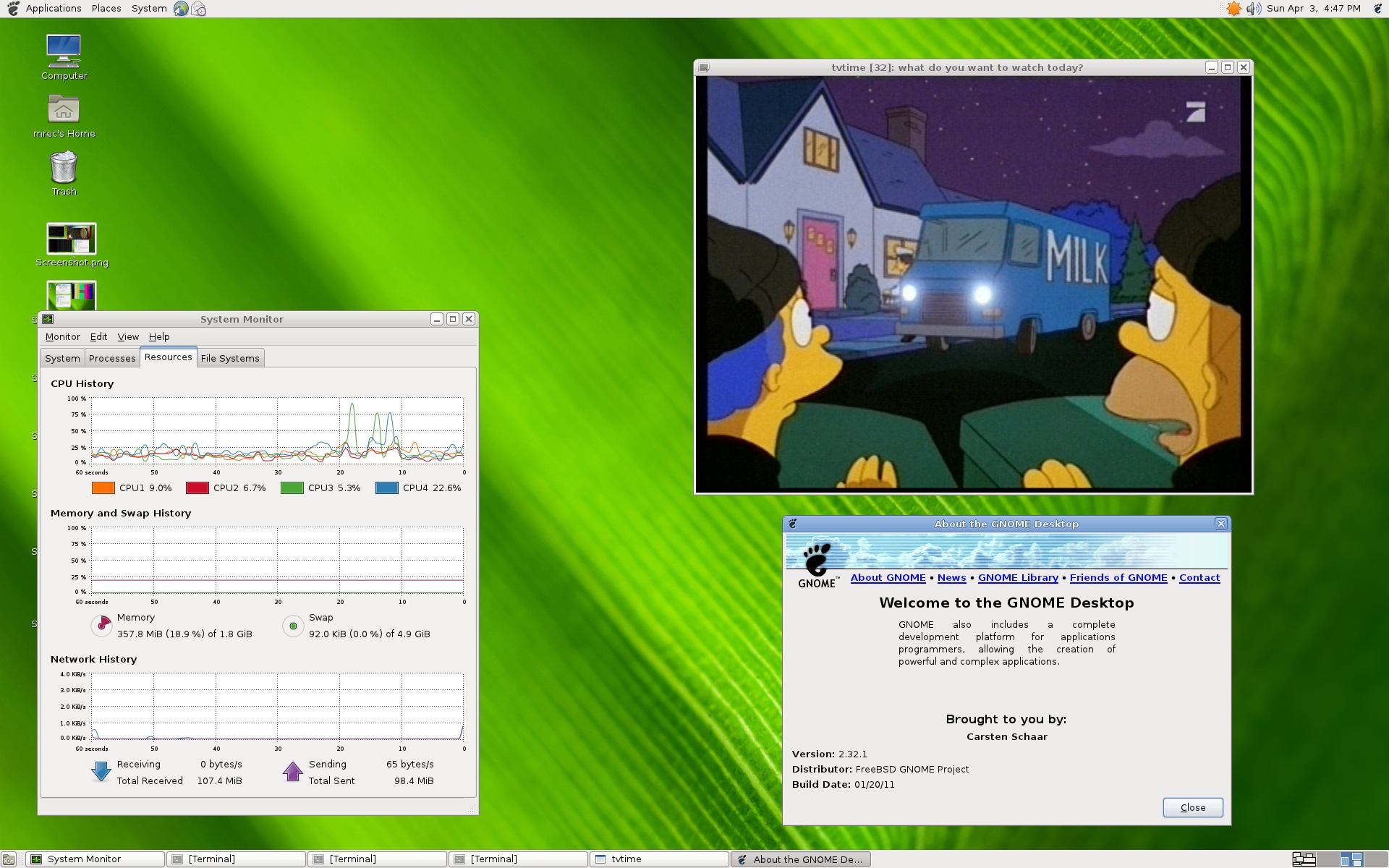Viewport: 1389px width, 868px height.
Task: Open the News link
Action: point(951,578)
